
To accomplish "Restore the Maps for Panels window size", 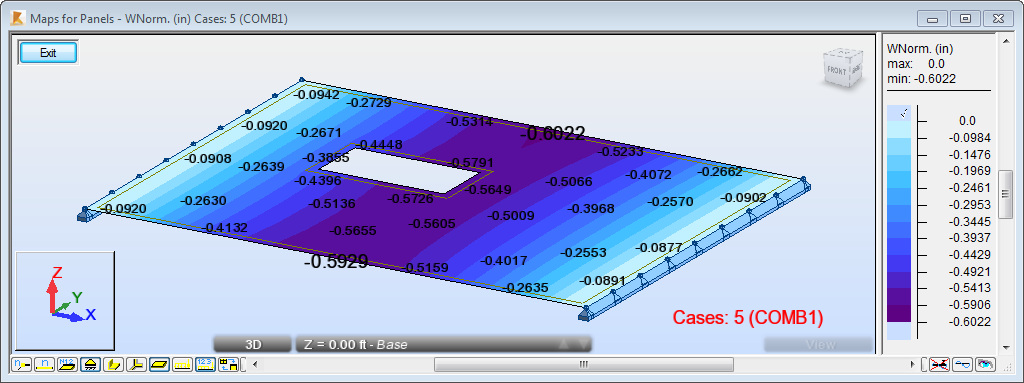I will coord(965,18).
